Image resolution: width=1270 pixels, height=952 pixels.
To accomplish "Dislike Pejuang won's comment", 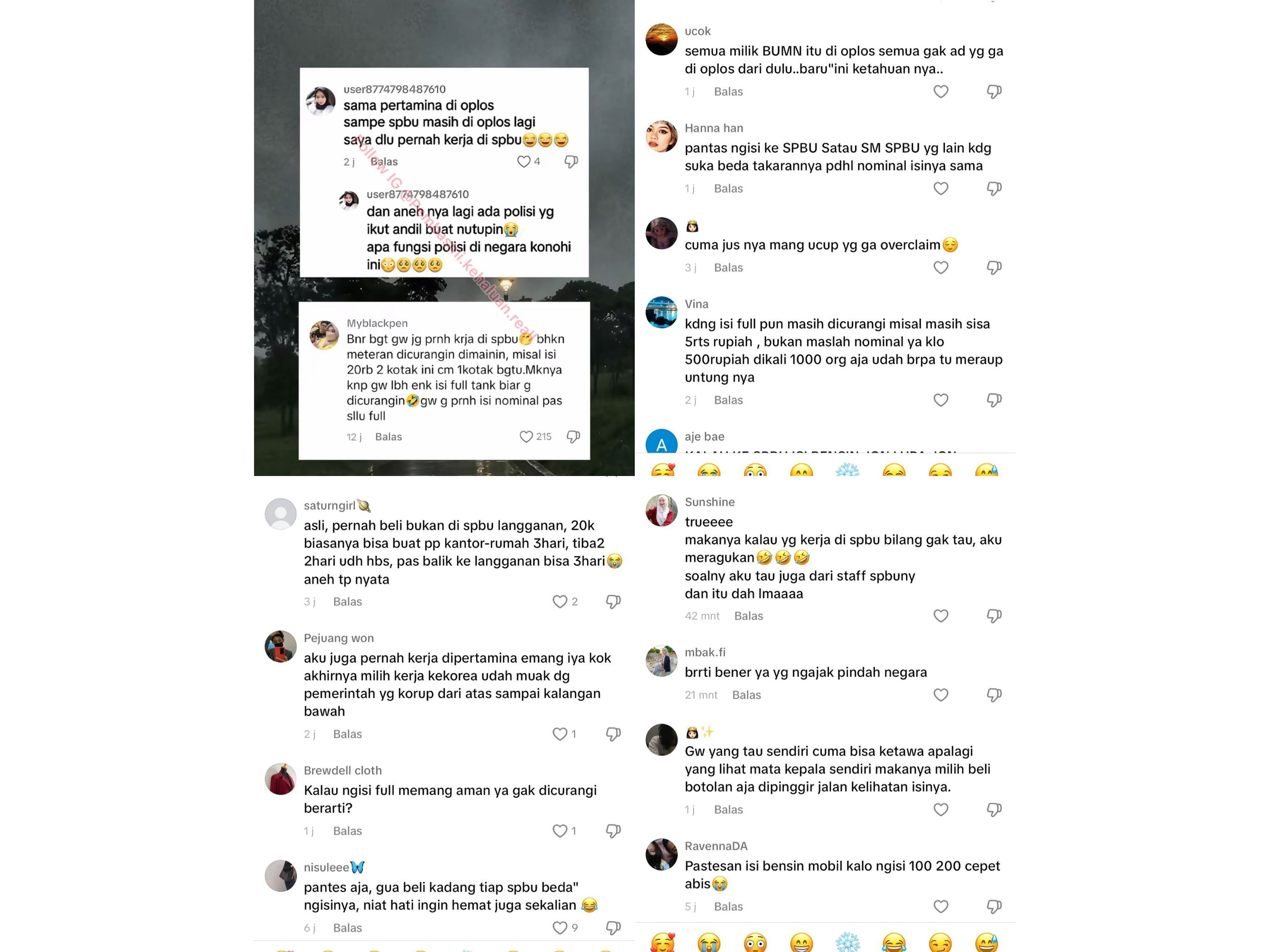I will coord(613,734).
